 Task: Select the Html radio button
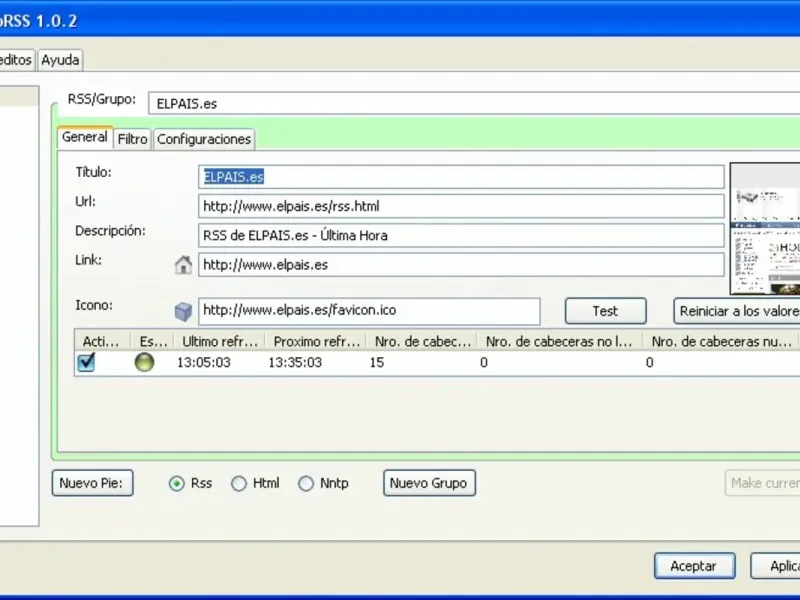point(239,483)
